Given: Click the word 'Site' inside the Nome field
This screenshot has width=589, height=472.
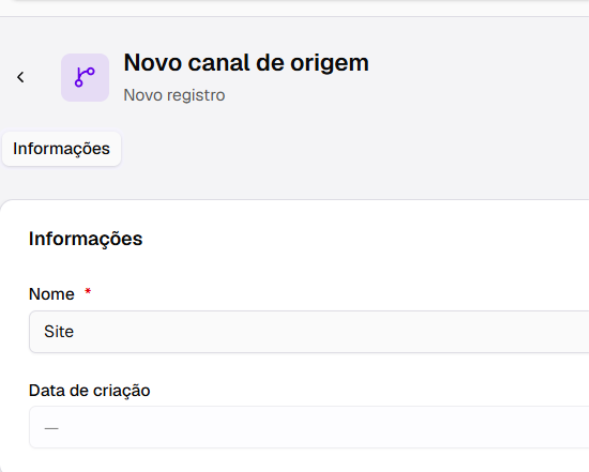Looking at the screenshot, I should pos(59,332).
